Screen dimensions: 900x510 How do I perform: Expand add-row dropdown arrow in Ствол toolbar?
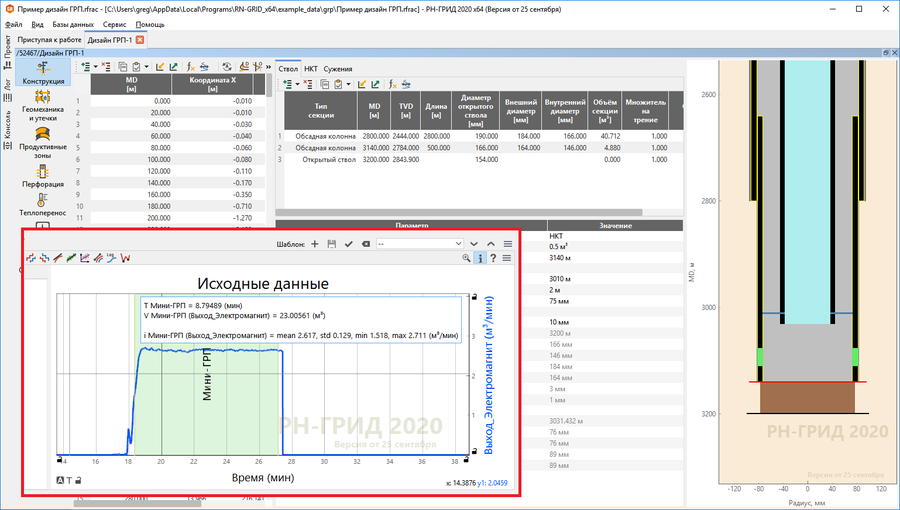click(x=297, y=84)
